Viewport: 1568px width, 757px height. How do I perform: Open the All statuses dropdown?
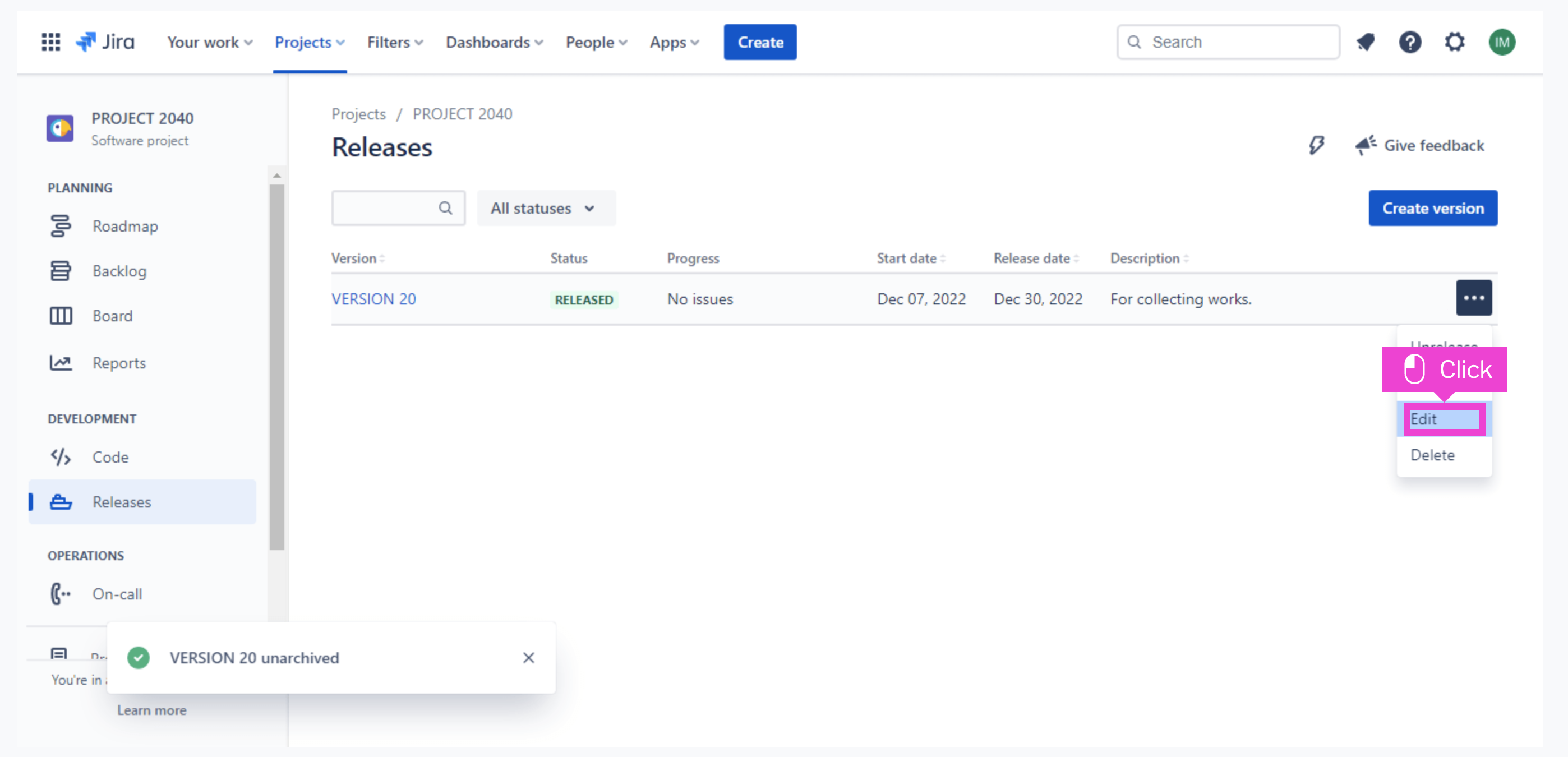[546, 208]
